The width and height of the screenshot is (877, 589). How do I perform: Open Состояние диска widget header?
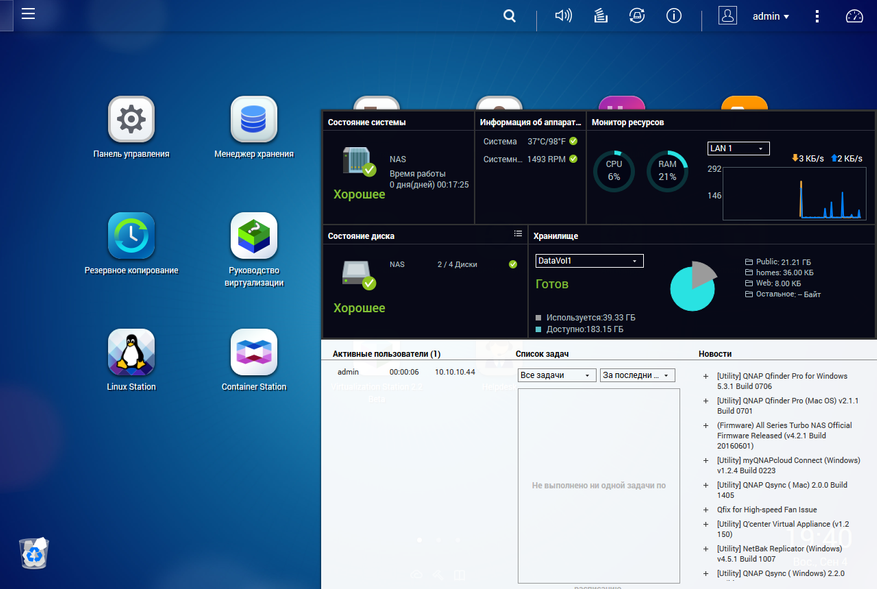[361, 236]
